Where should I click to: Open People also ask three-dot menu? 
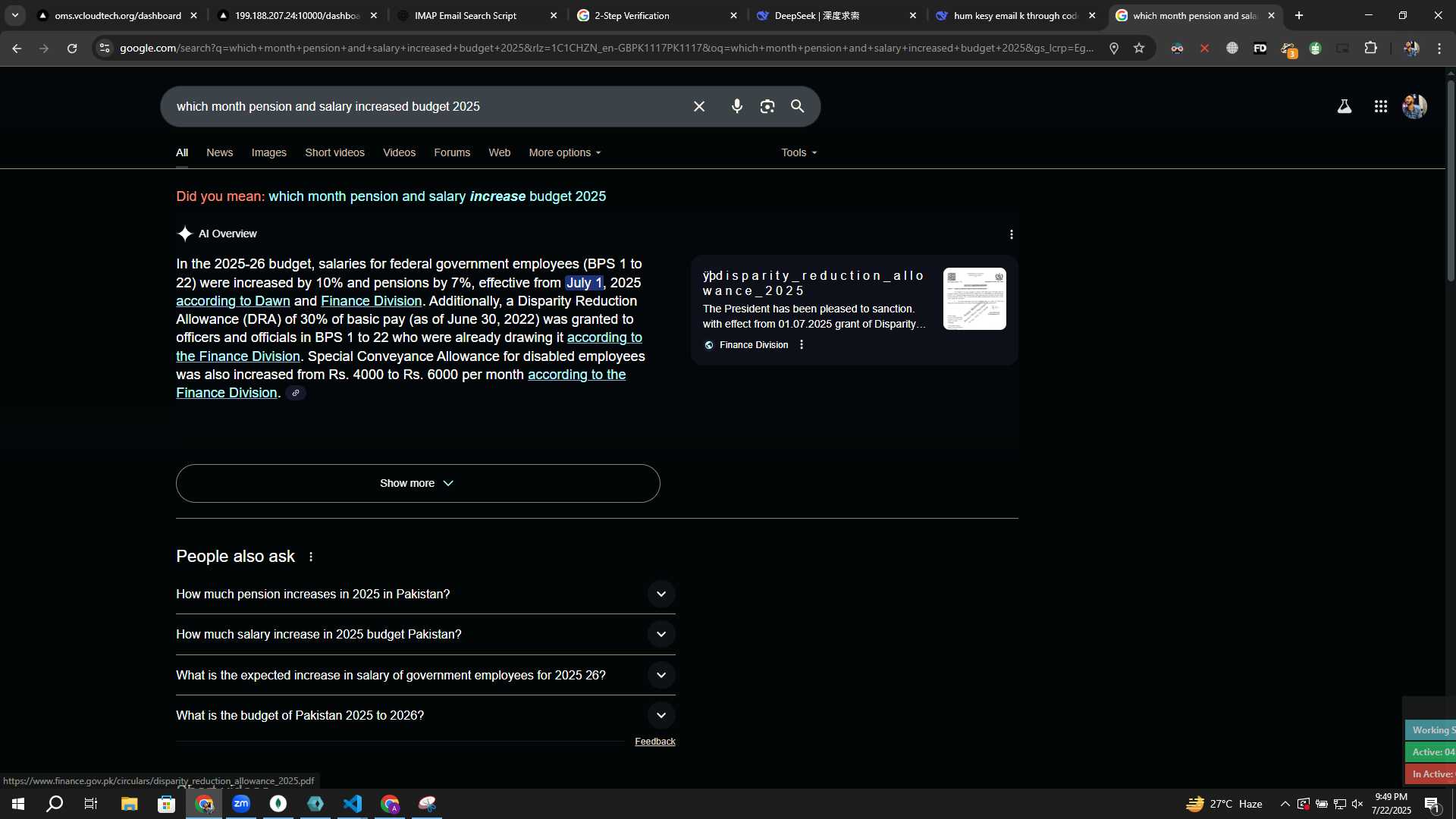(x=311, y=557)
